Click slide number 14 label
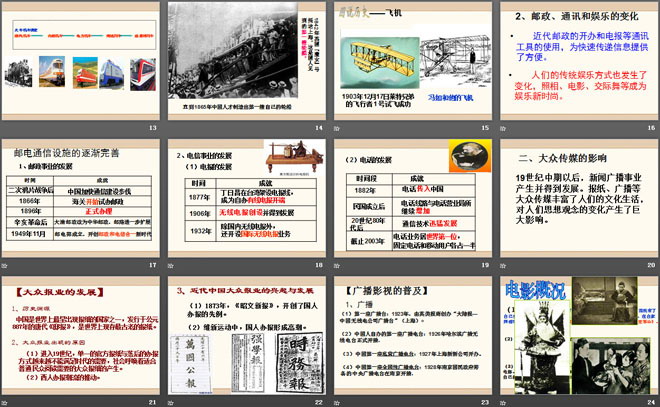Viewport: 660px width, 407px height. coord(319,128)
